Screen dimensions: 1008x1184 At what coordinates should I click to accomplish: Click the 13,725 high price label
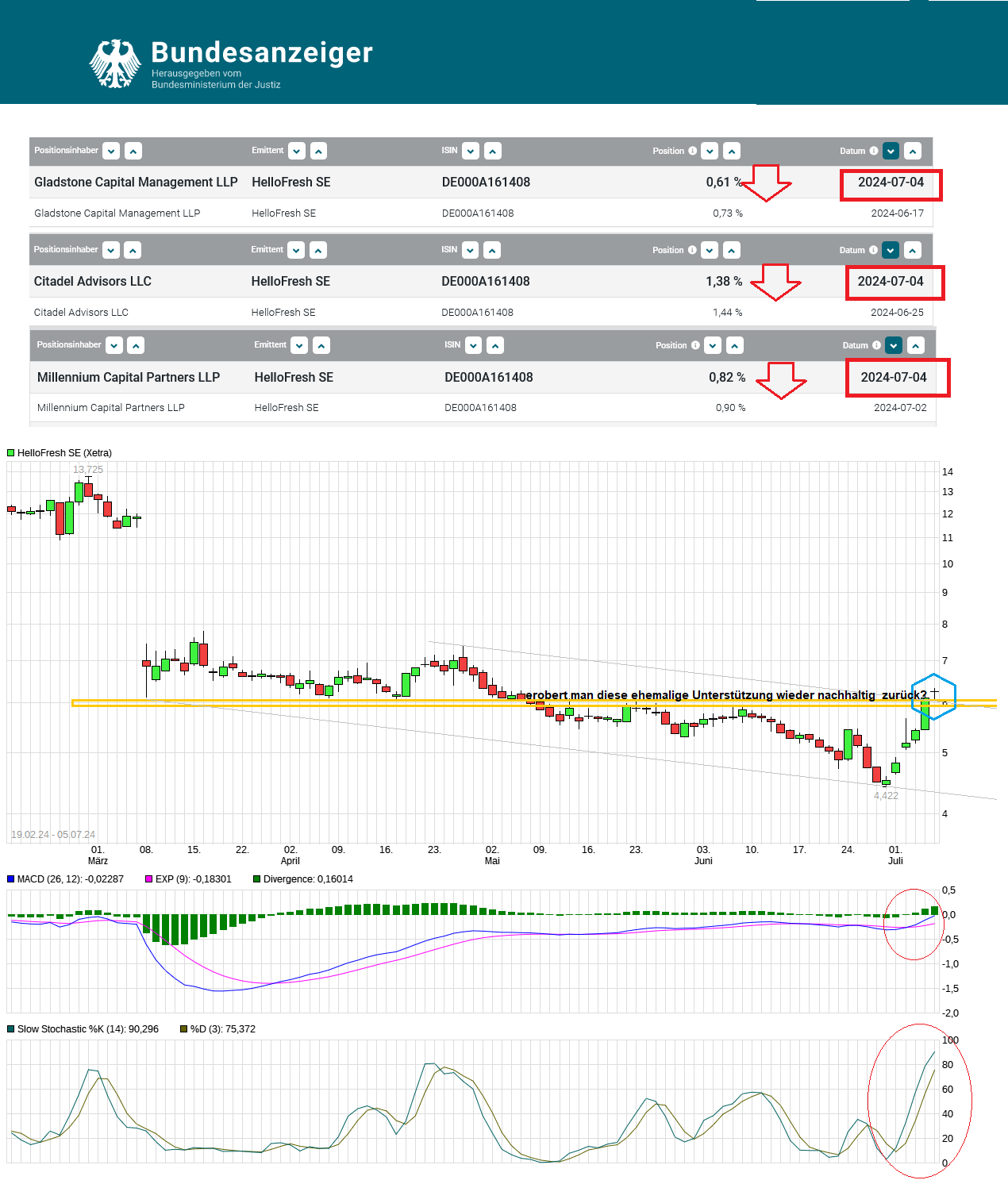click(x=88, y=469)
